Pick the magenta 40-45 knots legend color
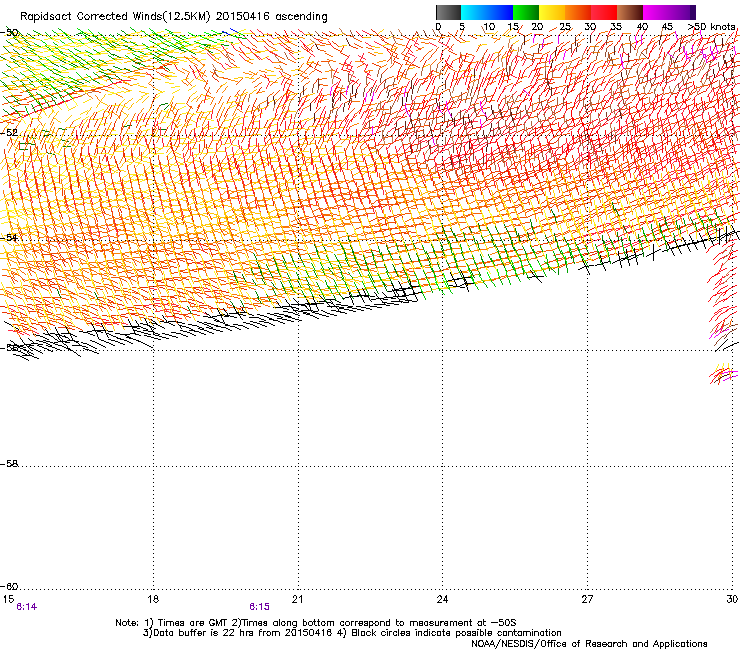740x650 pixels. click(656, 12)
